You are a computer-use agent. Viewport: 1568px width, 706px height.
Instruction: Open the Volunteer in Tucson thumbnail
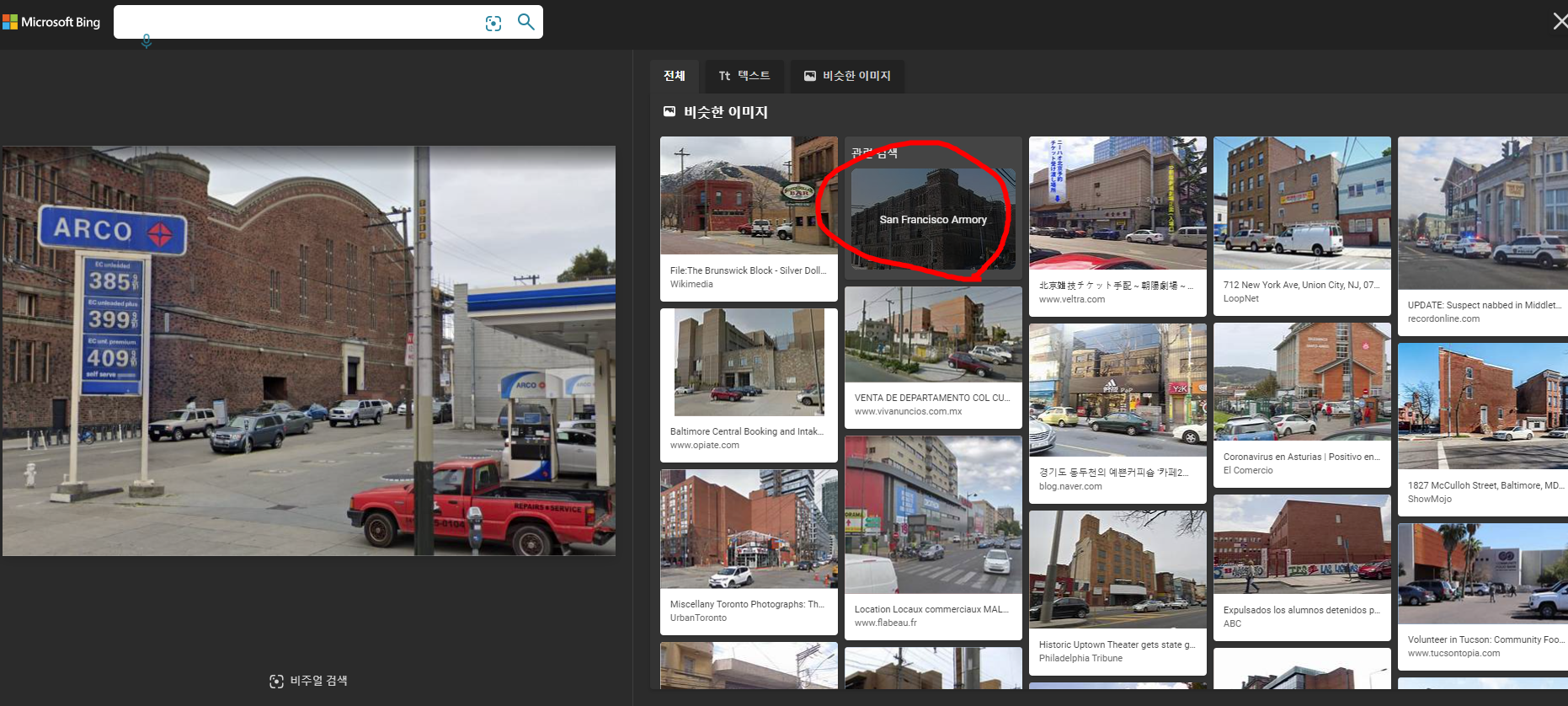tap(1483, 574)
